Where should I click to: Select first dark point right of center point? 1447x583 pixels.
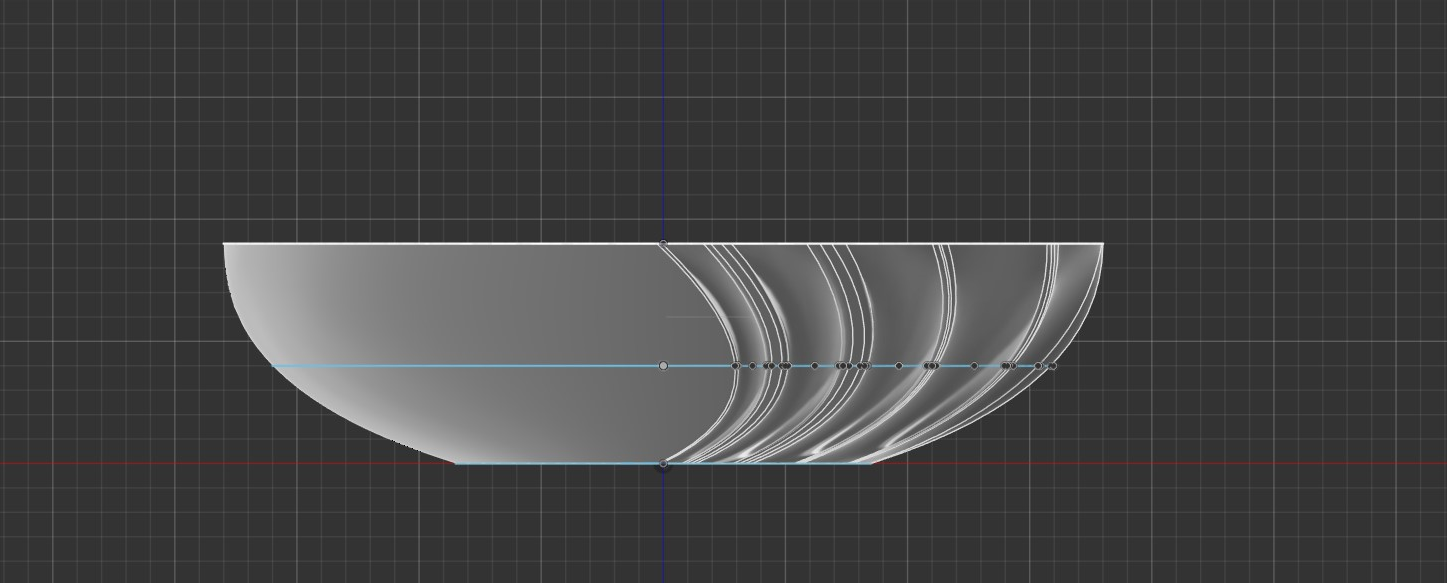point(736,366)
